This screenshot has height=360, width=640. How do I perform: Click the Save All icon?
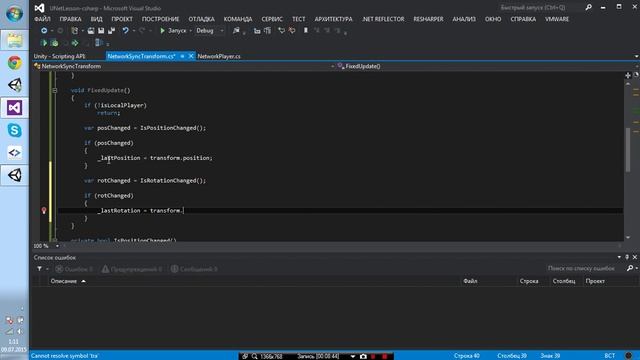pos(111,31)
